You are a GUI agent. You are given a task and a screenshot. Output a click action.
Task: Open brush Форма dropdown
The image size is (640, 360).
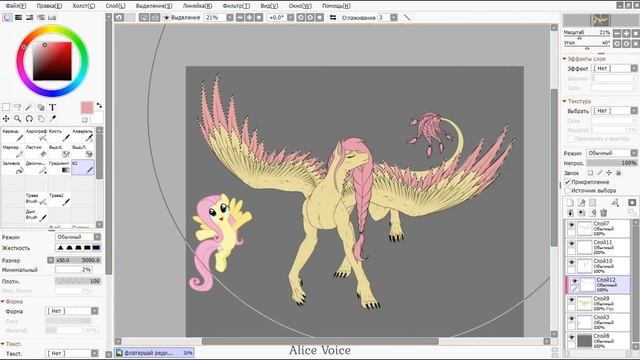tap(72, 311)
